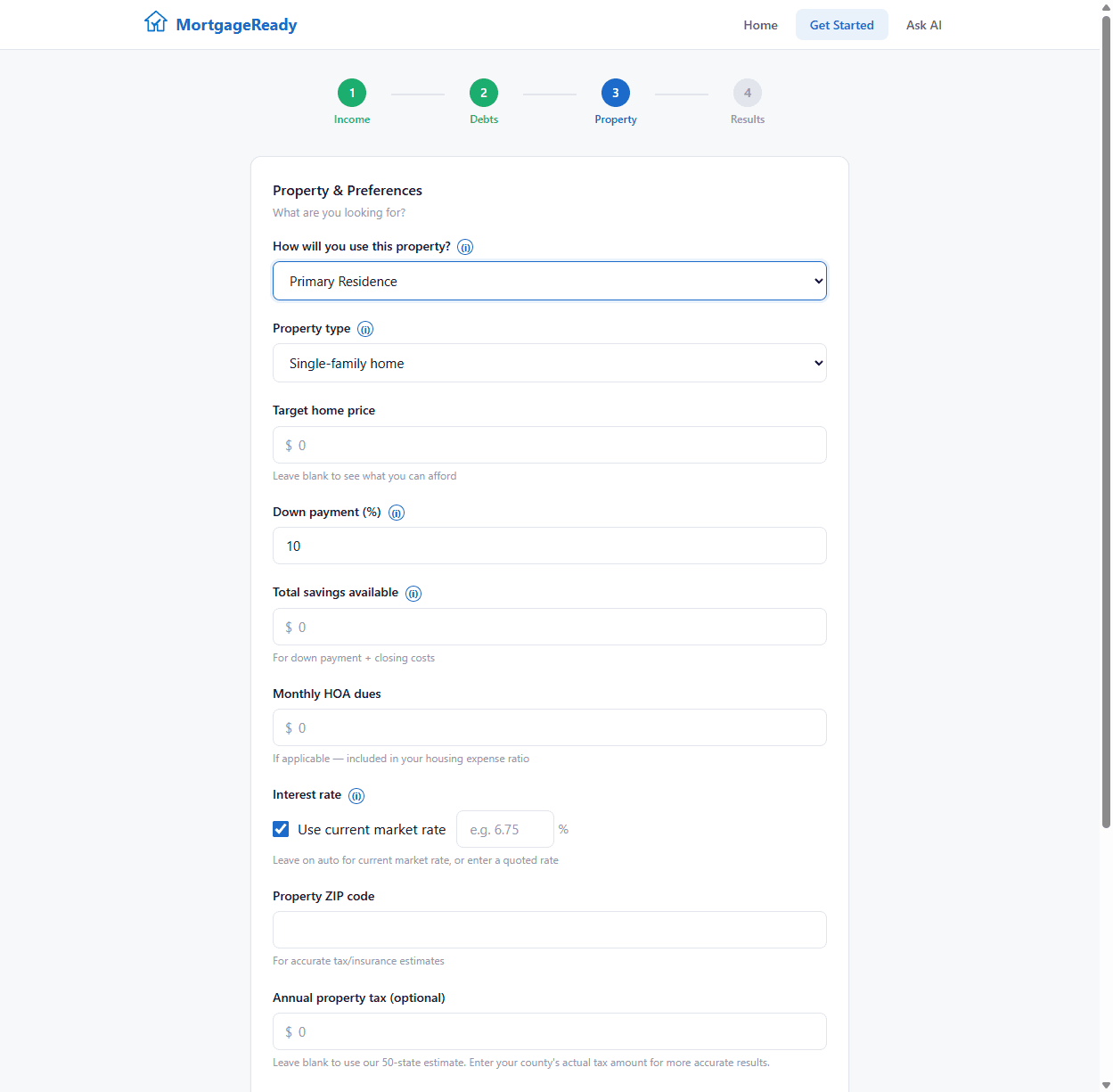Screen dimensions: 1113x1092
Task: Expand the Property type dropdown
Action: click(x=549, y=363)
